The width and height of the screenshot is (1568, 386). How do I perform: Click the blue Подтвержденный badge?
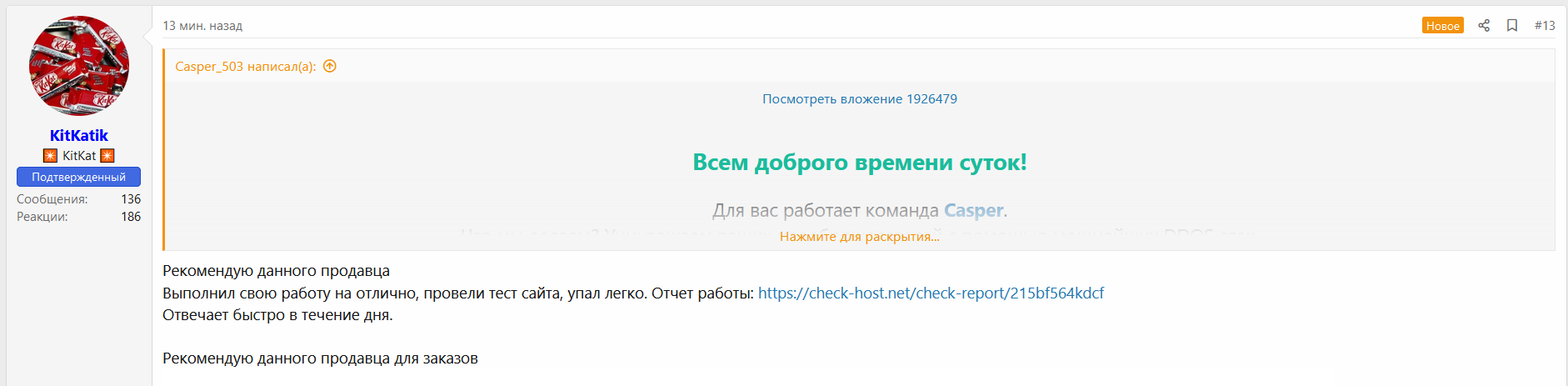(79, 177)
